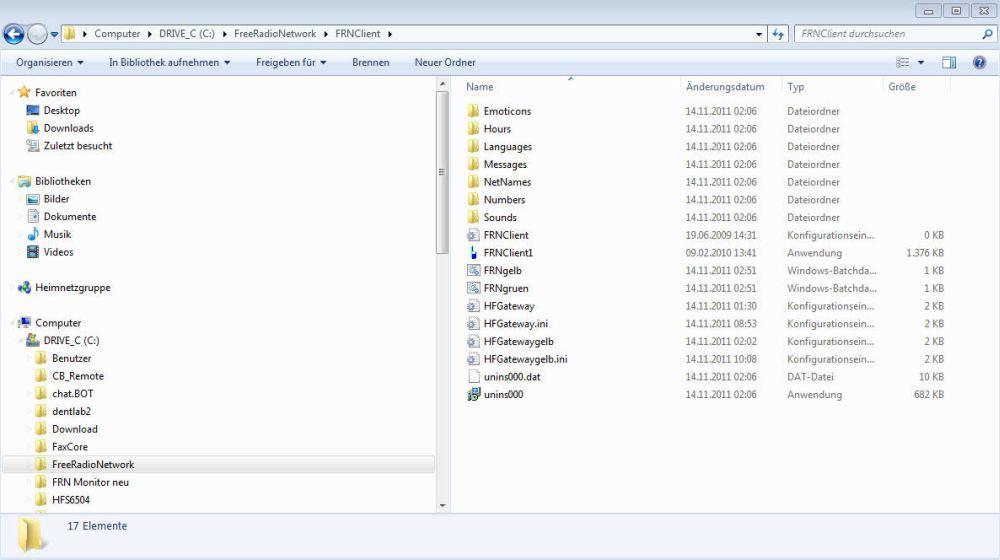Open 'Zuletzt besucht' in navigation pane
The width and height of the screenshot is (1000, 560).
click(x=77, y=146)
